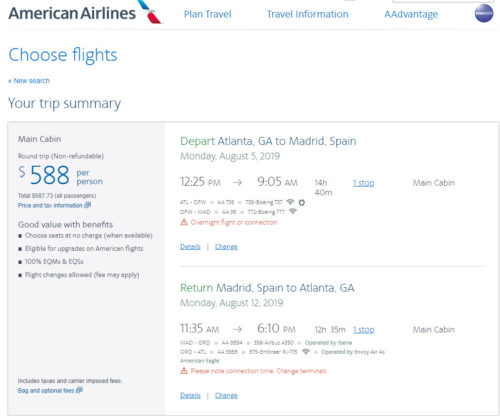Click the Wi-Fi icon on ORD-ATL flight
The height and width of the screenshot is (416, 500).
tap(305, 352)
